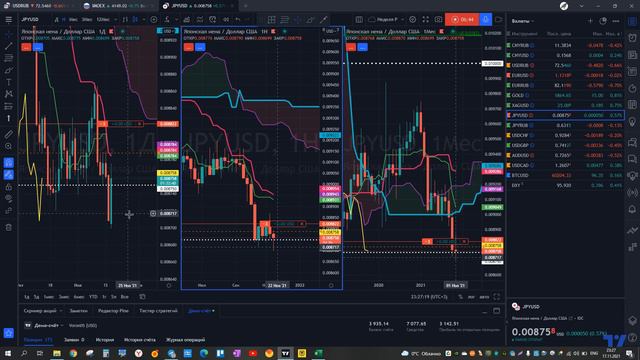Open watchlist three-dots more menu
The height and width of the screenshot is (360, 640).
click(616, 21)
